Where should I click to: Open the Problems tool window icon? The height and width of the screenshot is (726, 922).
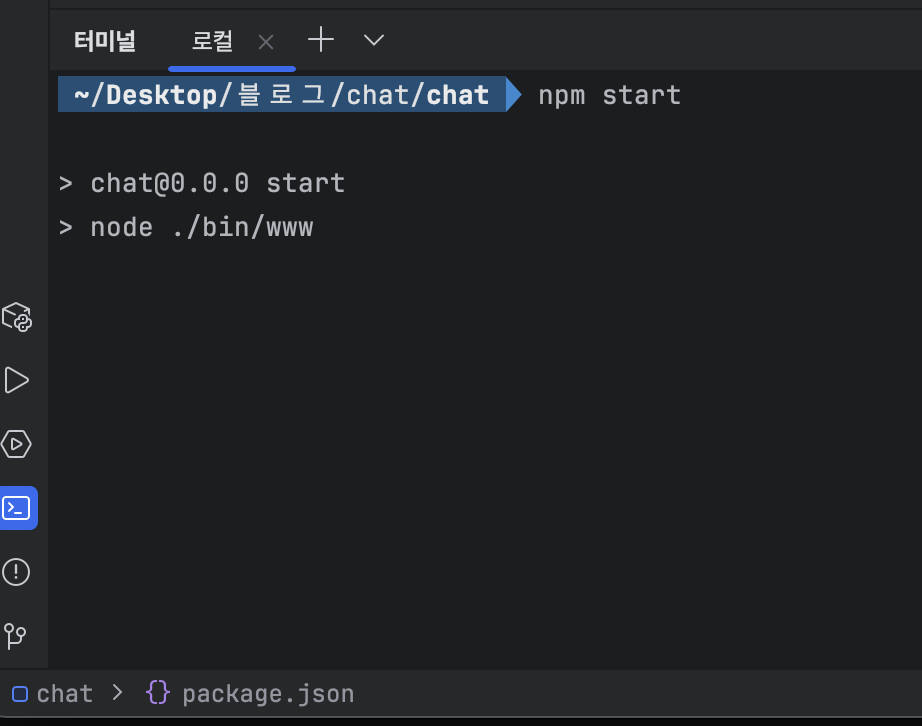pyautogui.click(x=18, y=572)
